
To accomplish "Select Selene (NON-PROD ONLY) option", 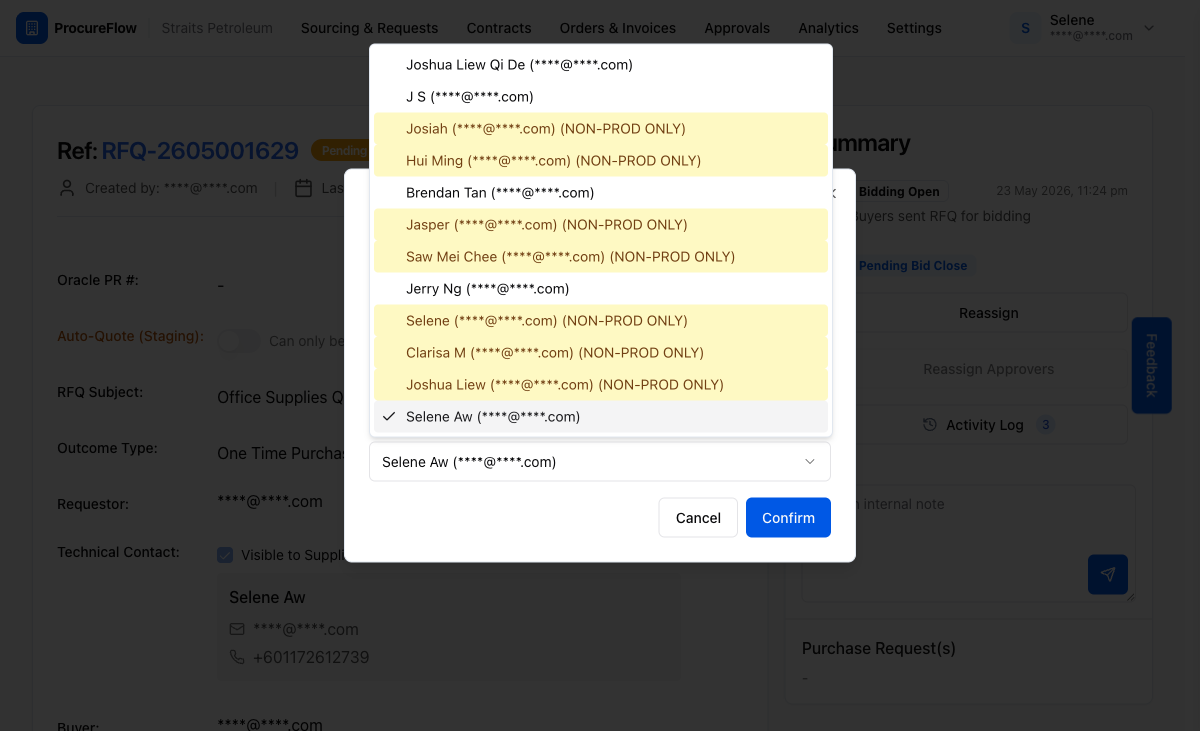I will (x=600, y=321).
